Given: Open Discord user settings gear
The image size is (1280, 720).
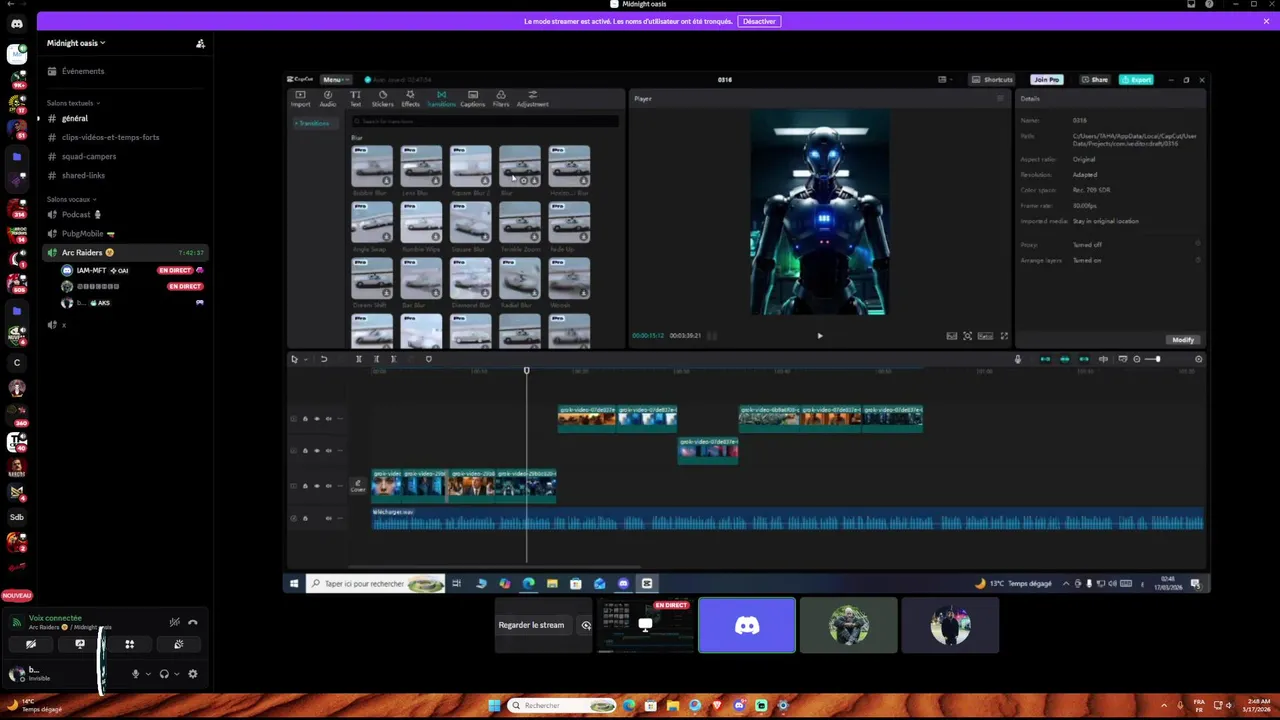Looking at the screenshot, I should [x=193, y=674].
